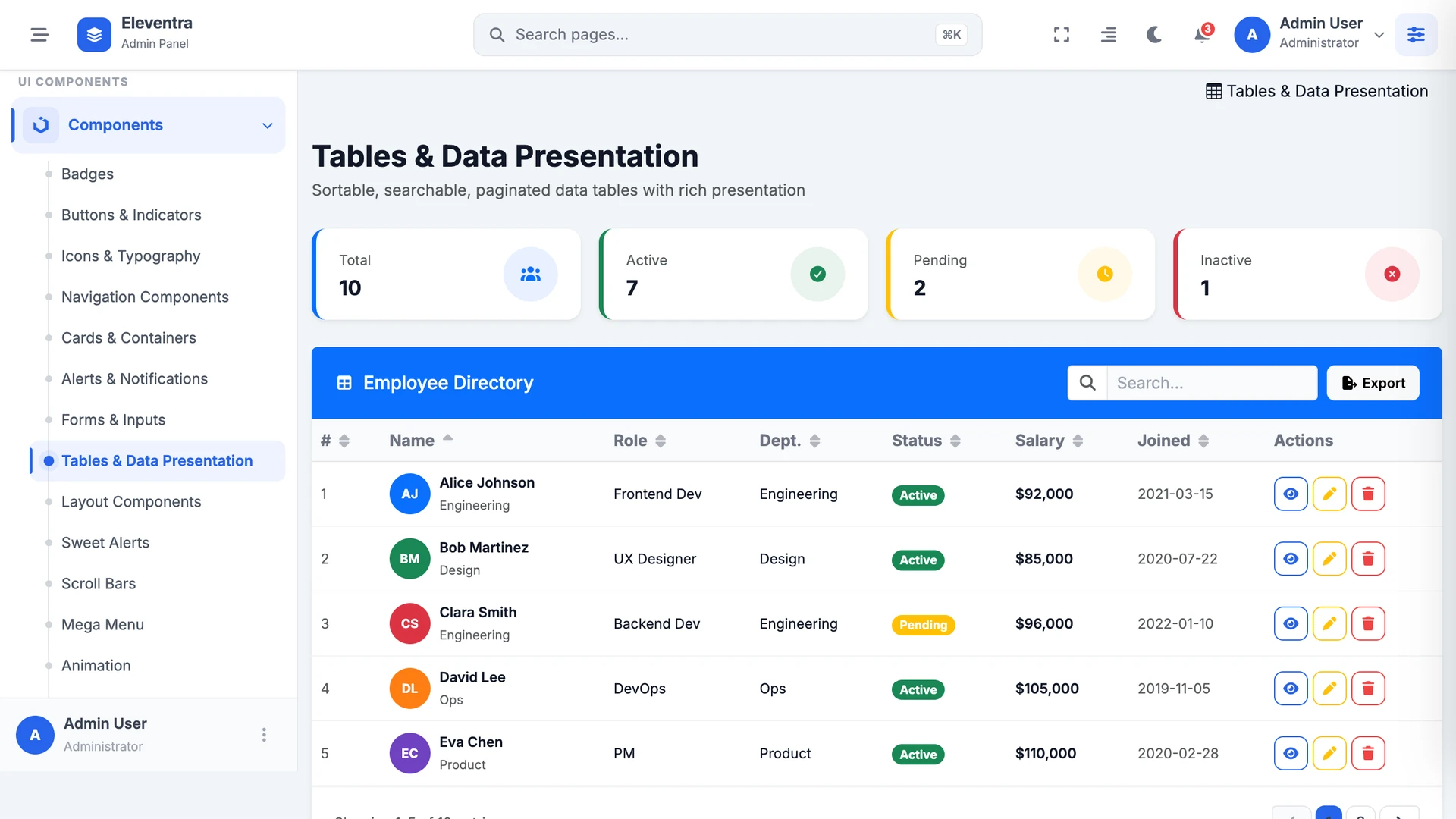Sort table by Joined column
1456x819 pixels.
pyautogui.click(x=1172, y=441)
